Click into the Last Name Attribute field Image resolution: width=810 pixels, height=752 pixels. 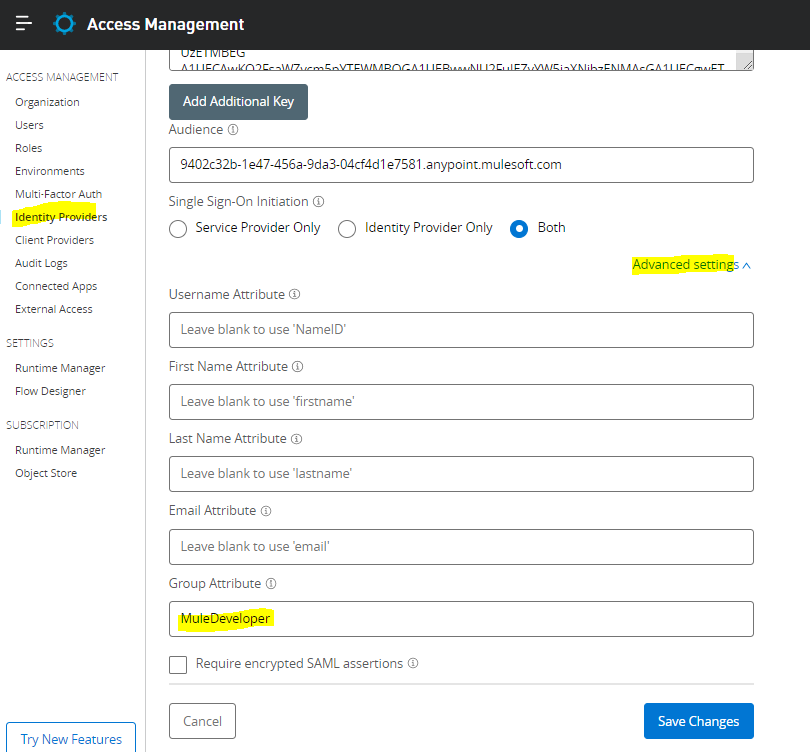(461, 474)
